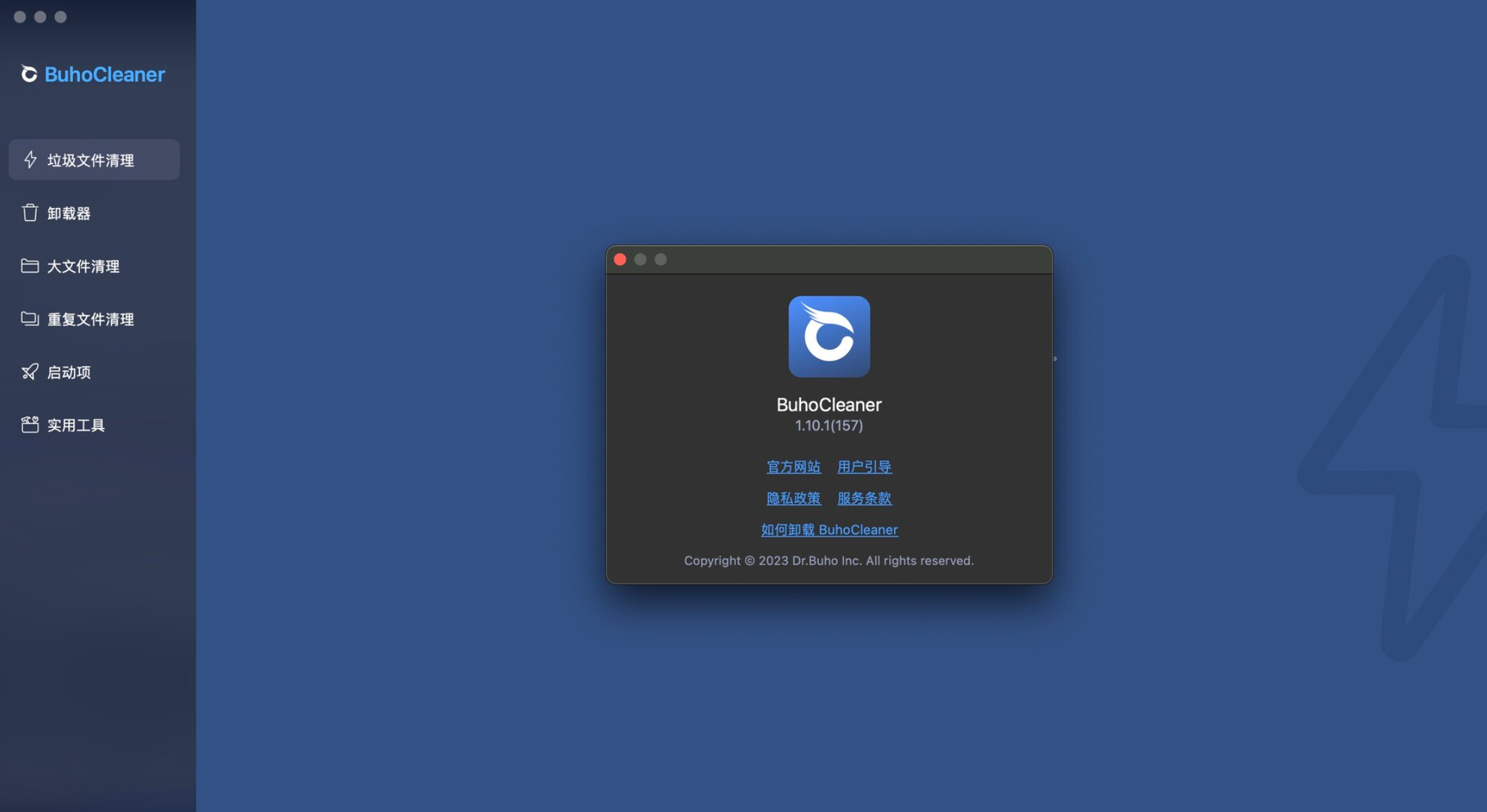Open the 官方网站 link

[793, 467]
